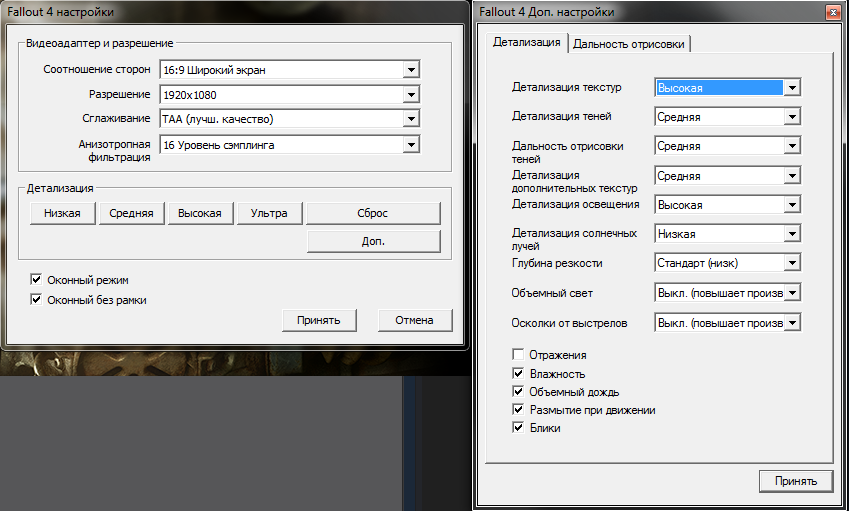Enable the Отражения checkbox
The width and height of the screenshot is (849, 511).
pyautogui.click(x=518, y=355)
